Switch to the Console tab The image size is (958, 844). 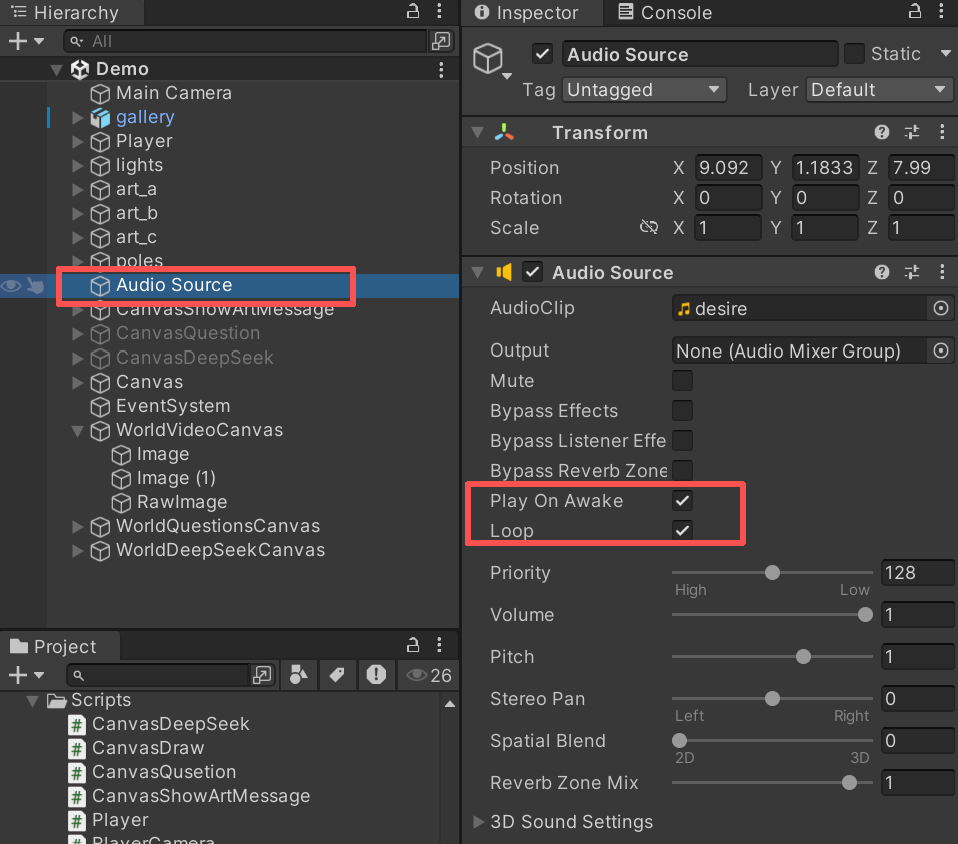point(665,12)
